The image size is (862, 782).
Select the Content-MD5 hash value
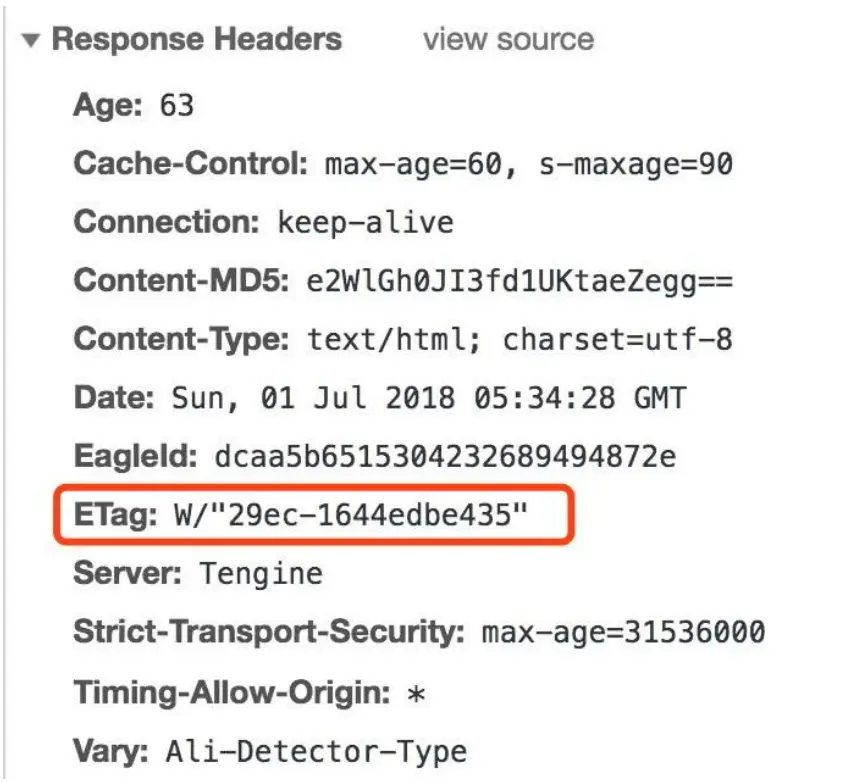[520, 281]
